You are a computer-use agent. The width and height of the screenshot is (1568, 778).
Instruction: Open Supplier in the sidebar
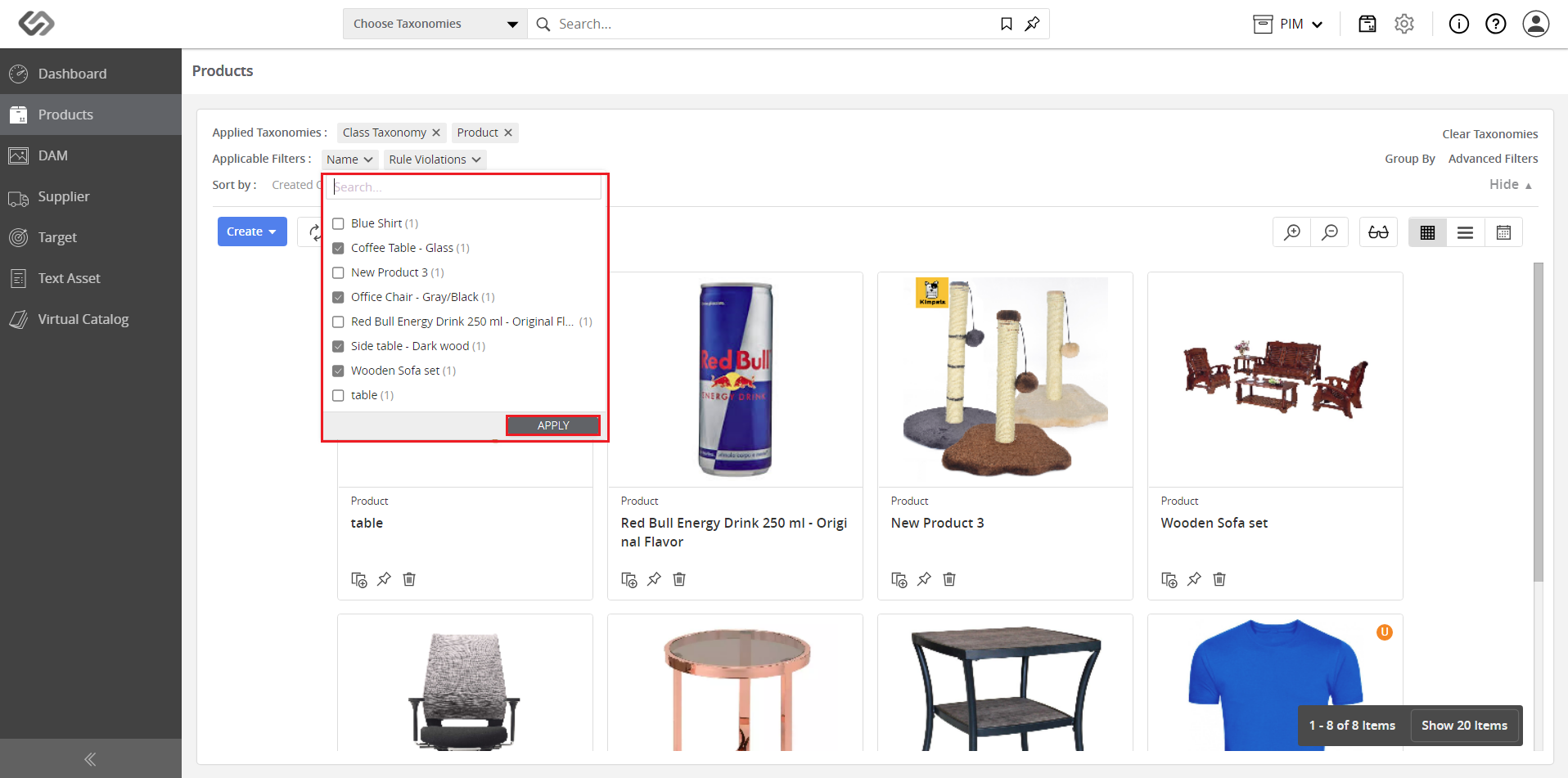coord(91,196)
